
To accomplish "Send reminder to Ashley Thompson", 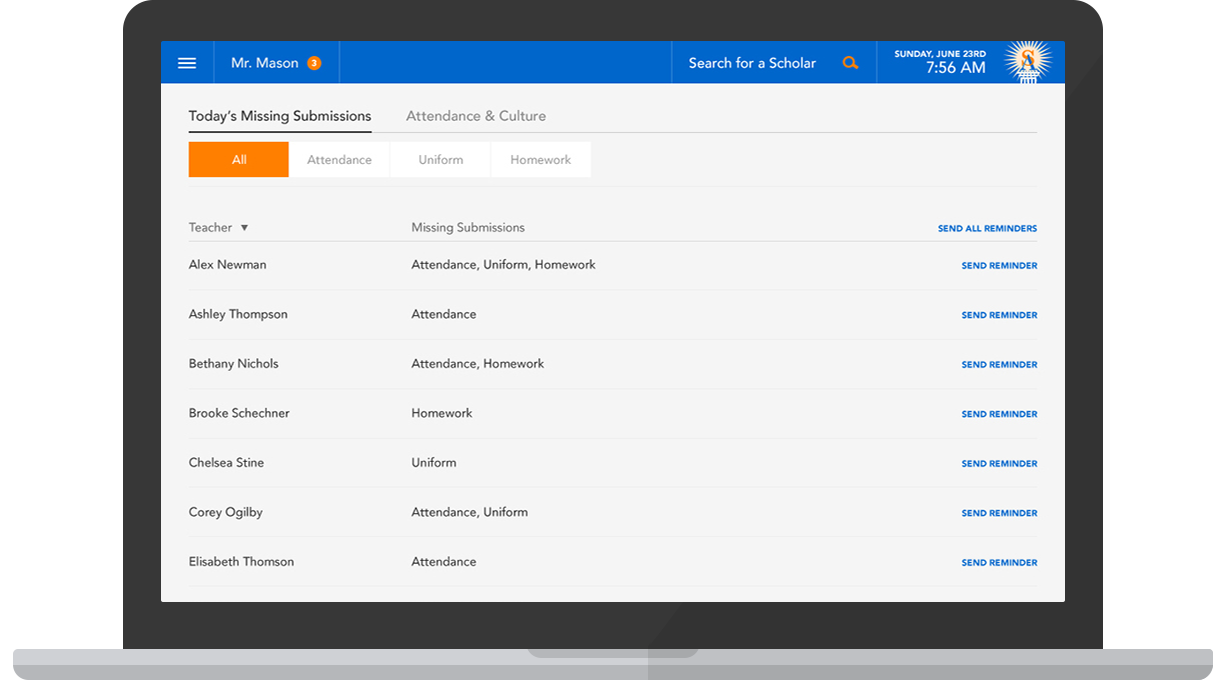I will coord(999,315).
